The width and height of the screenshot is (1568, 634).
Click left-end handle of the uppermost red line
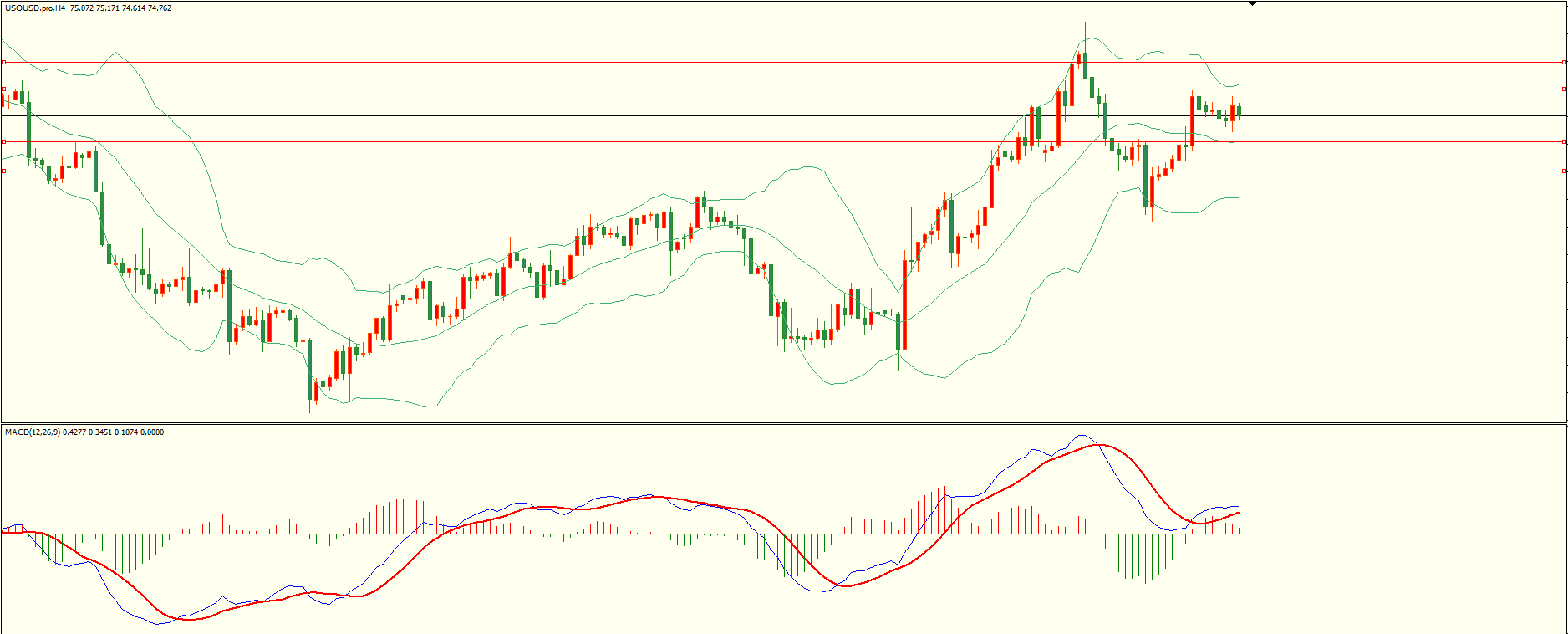[x=3, y=62]
